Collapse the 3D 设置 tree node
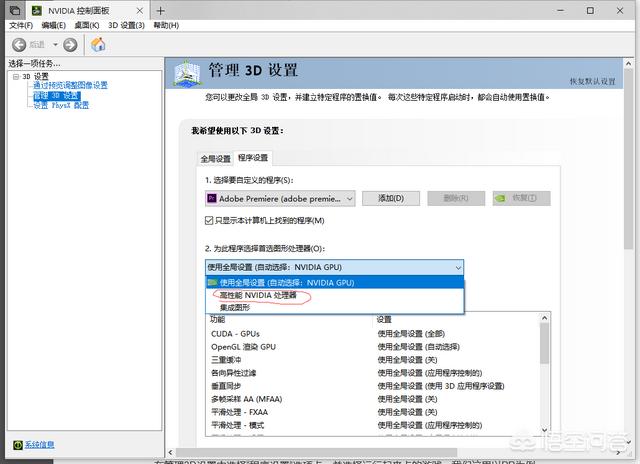This screenshot has width=640, height=464. pos(16,76)
